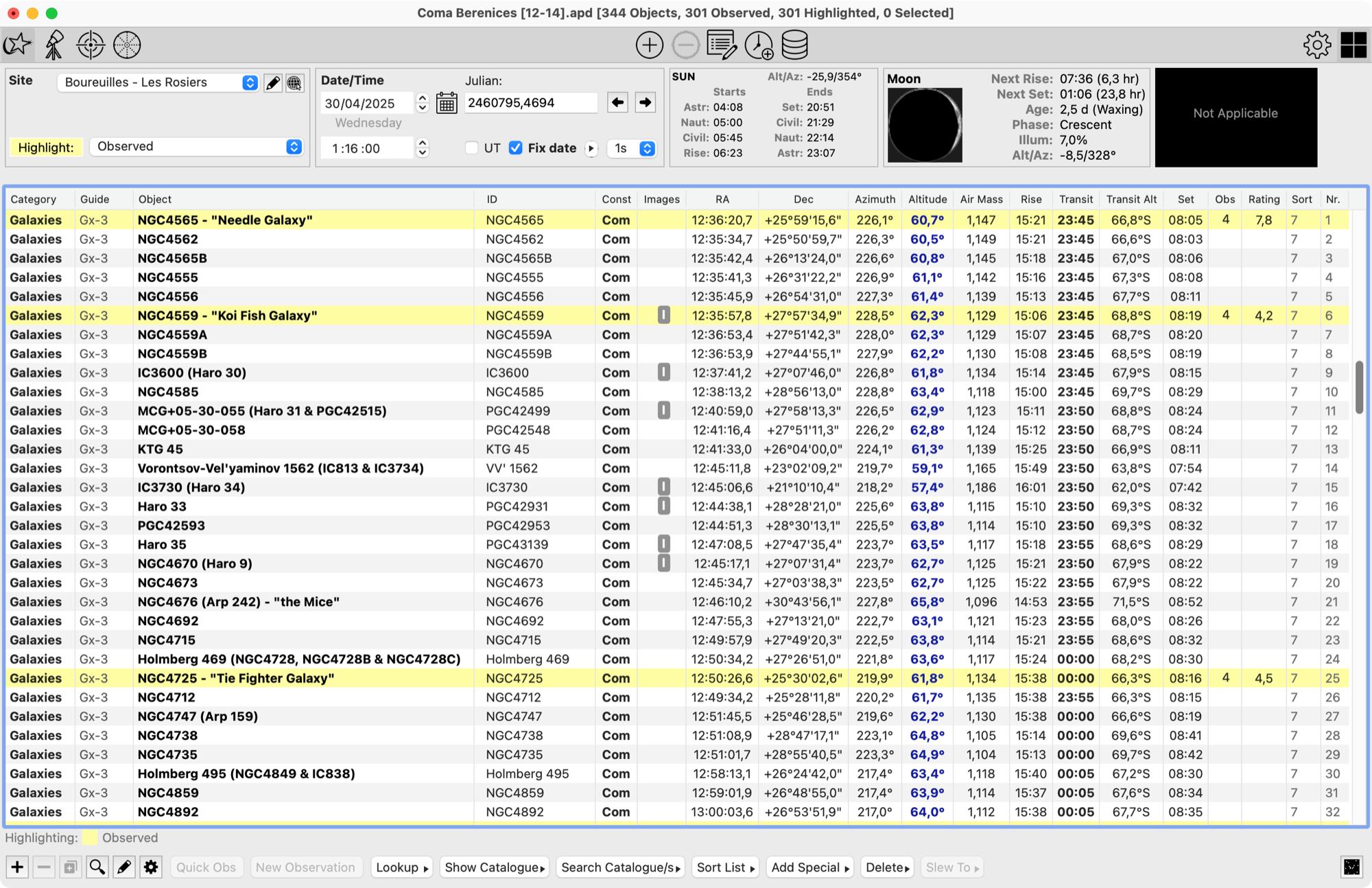The width and height of the screenshot is (1372, 888).
Task: Open sky image icon at bottom right
Action: coord(1351,867)
